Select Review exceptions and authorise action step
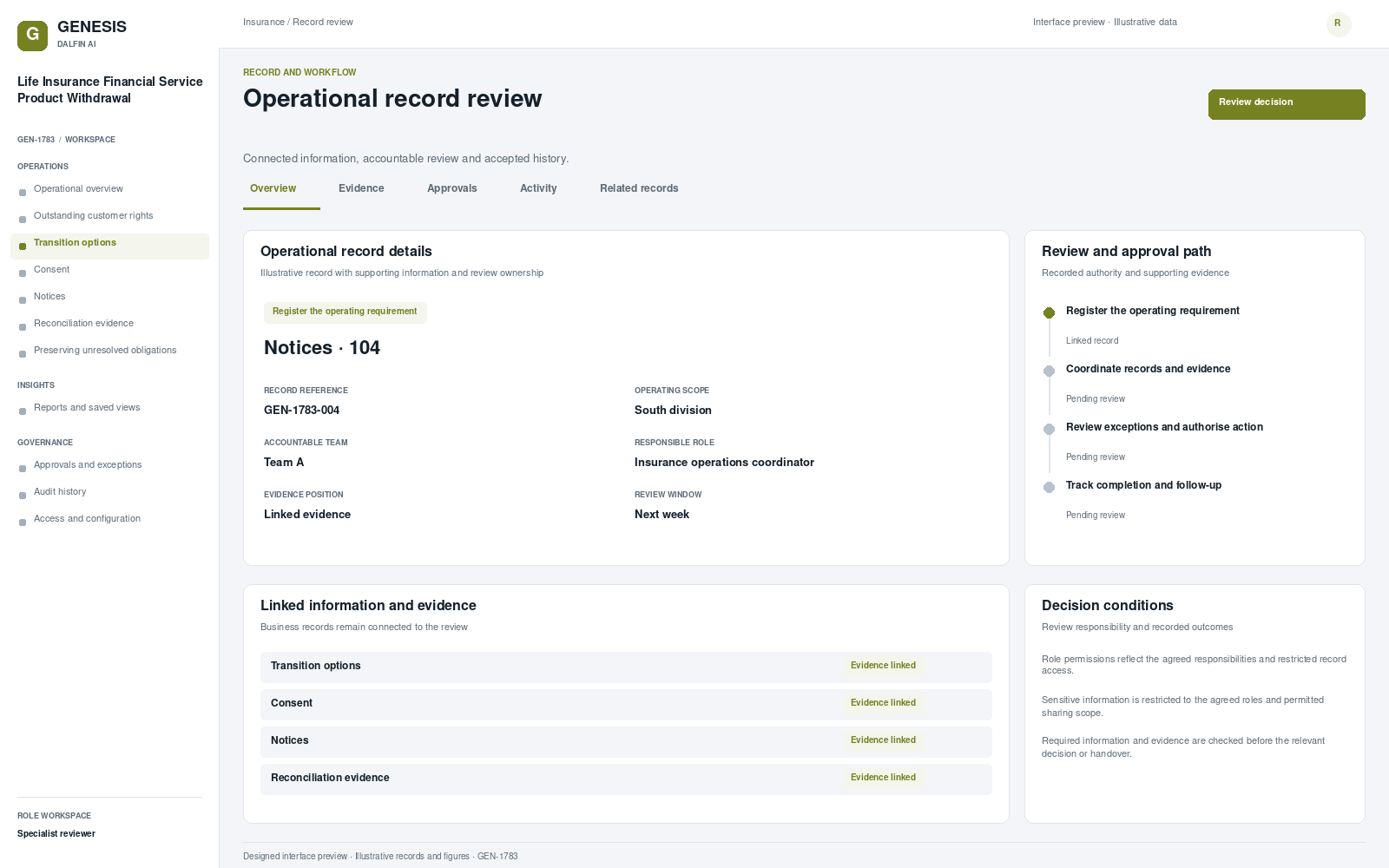 [1164, 427]
